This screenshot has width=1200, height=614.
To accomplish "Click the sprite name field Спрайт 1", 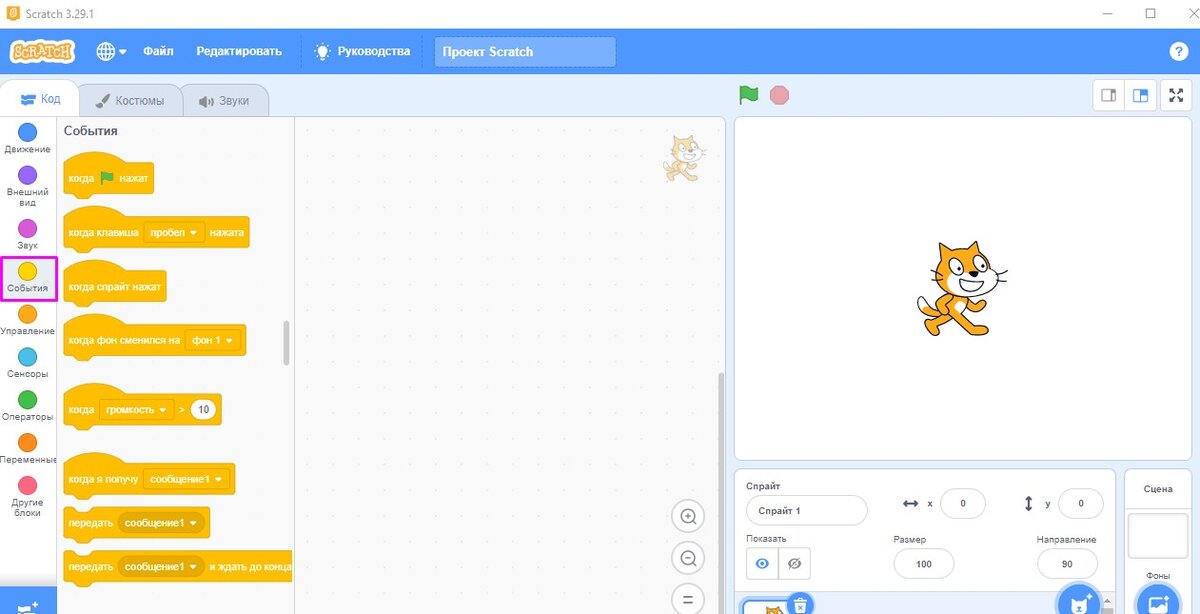I will [x=806, y=510].
